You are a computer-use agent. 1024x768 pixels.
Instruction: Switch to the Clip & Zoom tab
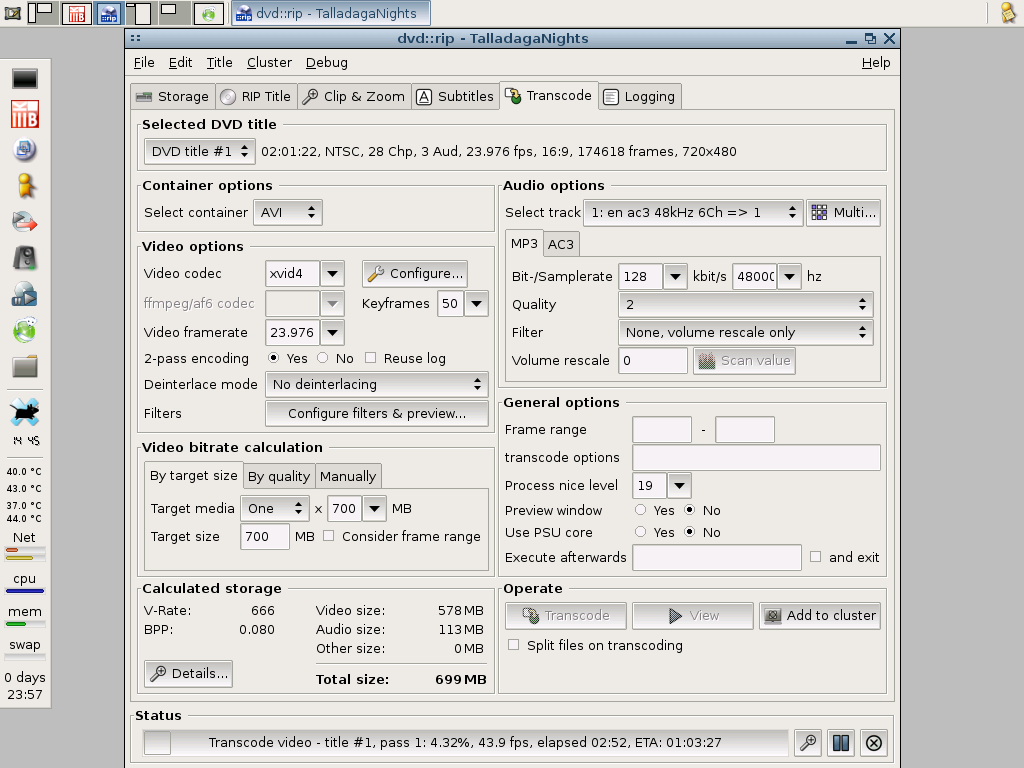(353, 96)
